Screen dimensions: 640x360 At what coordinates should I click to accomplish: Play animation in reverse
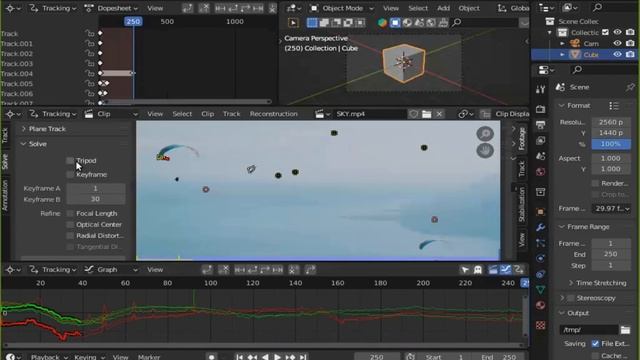tap(265, 357)
